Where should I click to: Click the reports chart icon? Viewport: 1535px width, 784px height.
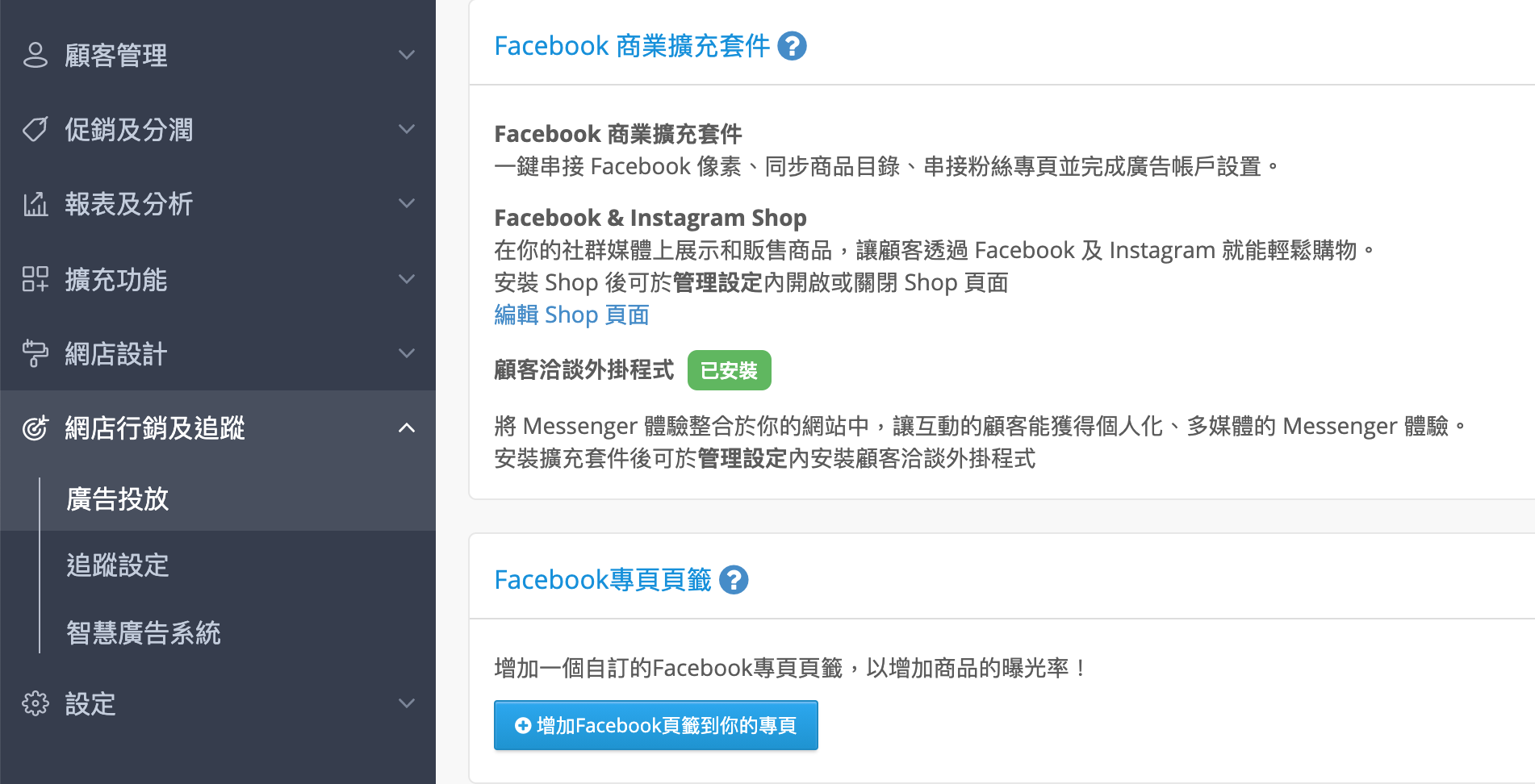point(36,204)
